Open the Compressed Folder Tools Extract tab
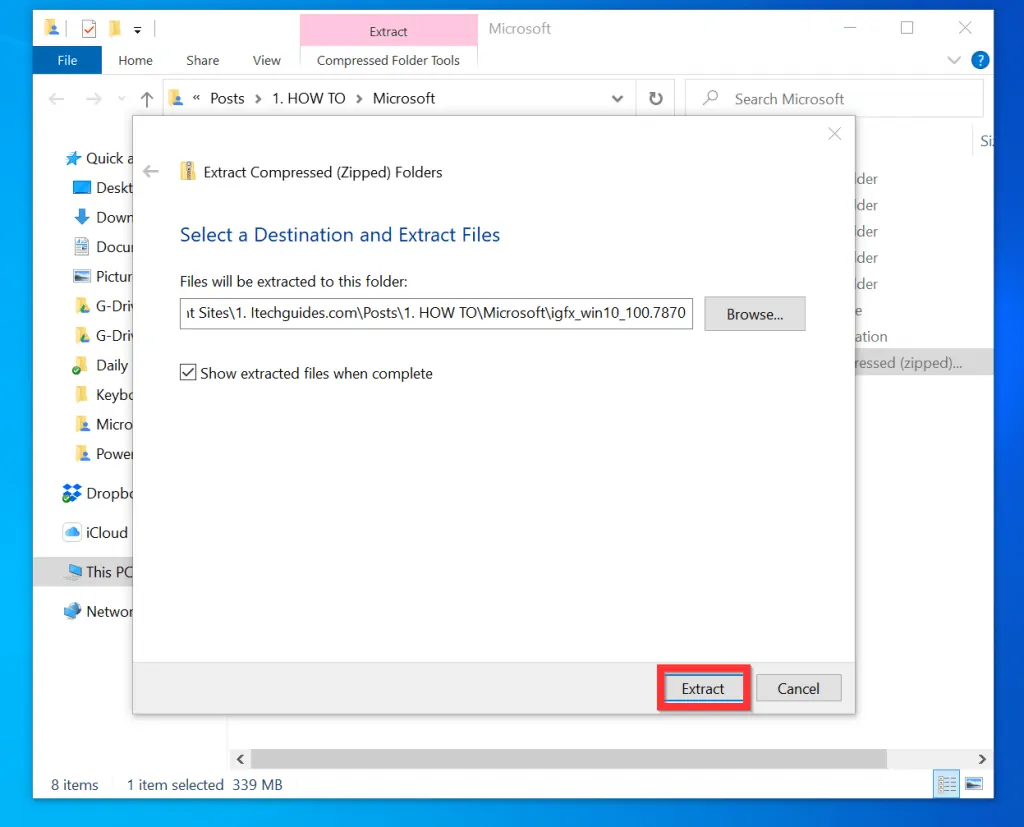The image size is (1024, 827). click(x=388, y=30)
